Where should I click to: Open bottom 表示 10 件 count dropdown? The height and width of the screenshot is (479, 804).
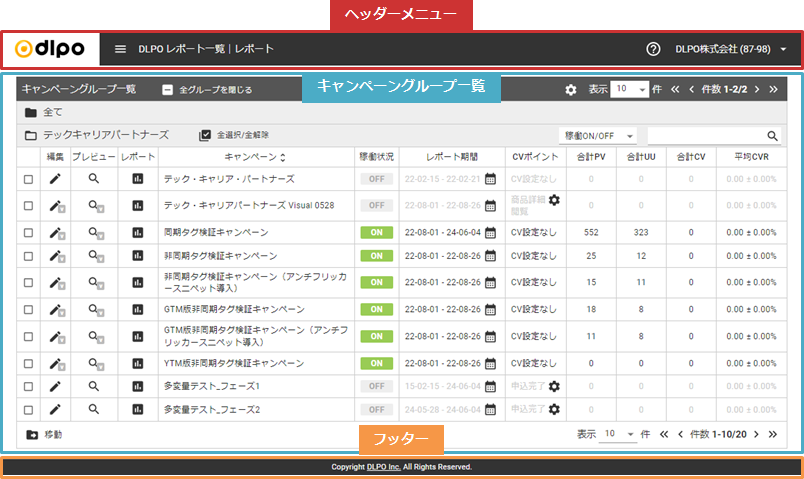tap(618, 434)
